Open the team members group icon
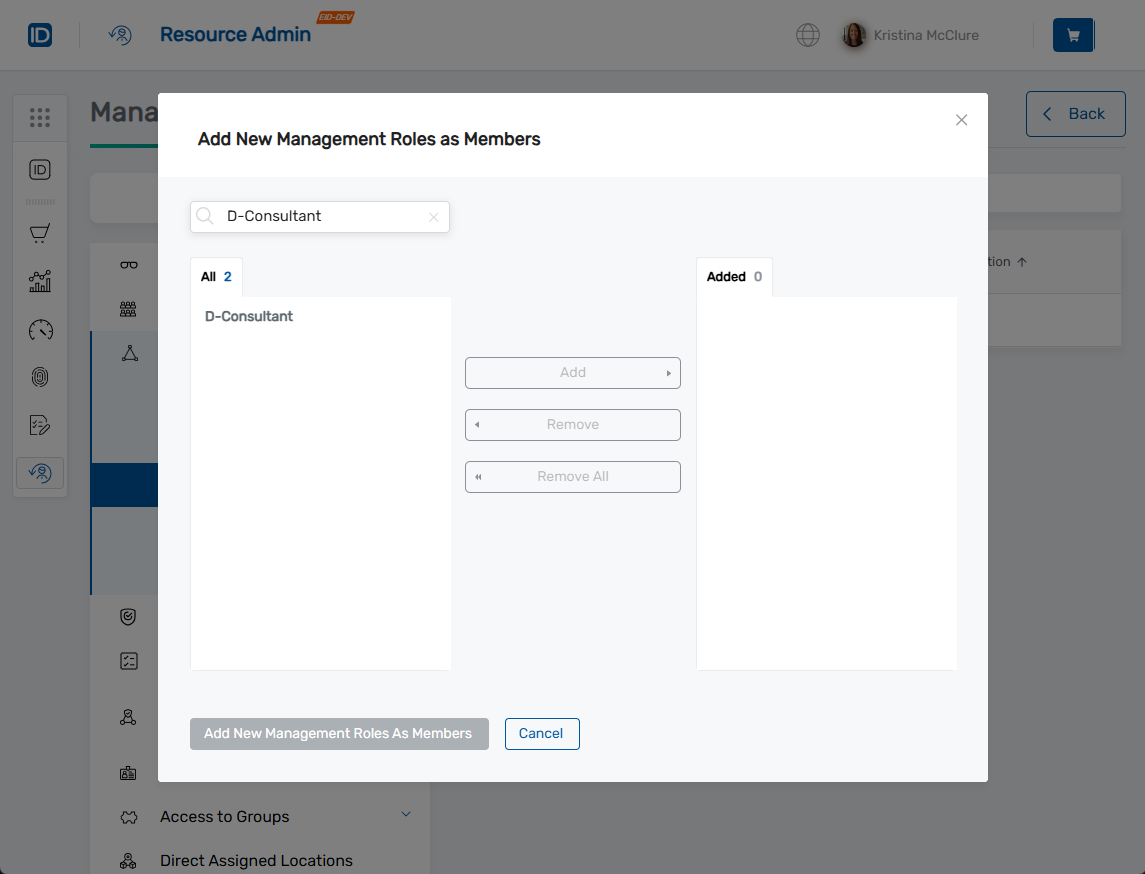 127,308
